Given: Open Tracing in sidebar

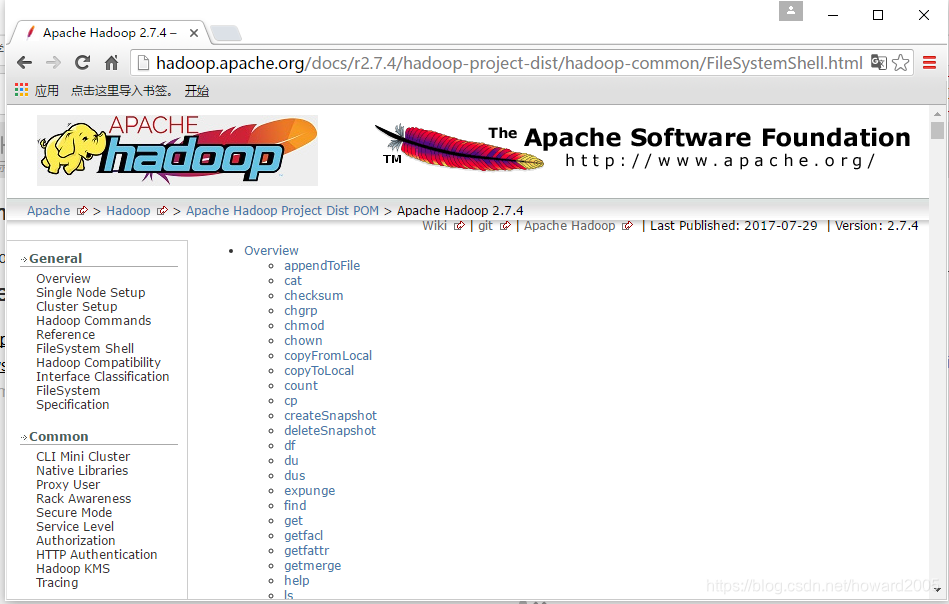Looking at the screenshot, I should pyautogui.click(x=57, y=582).
